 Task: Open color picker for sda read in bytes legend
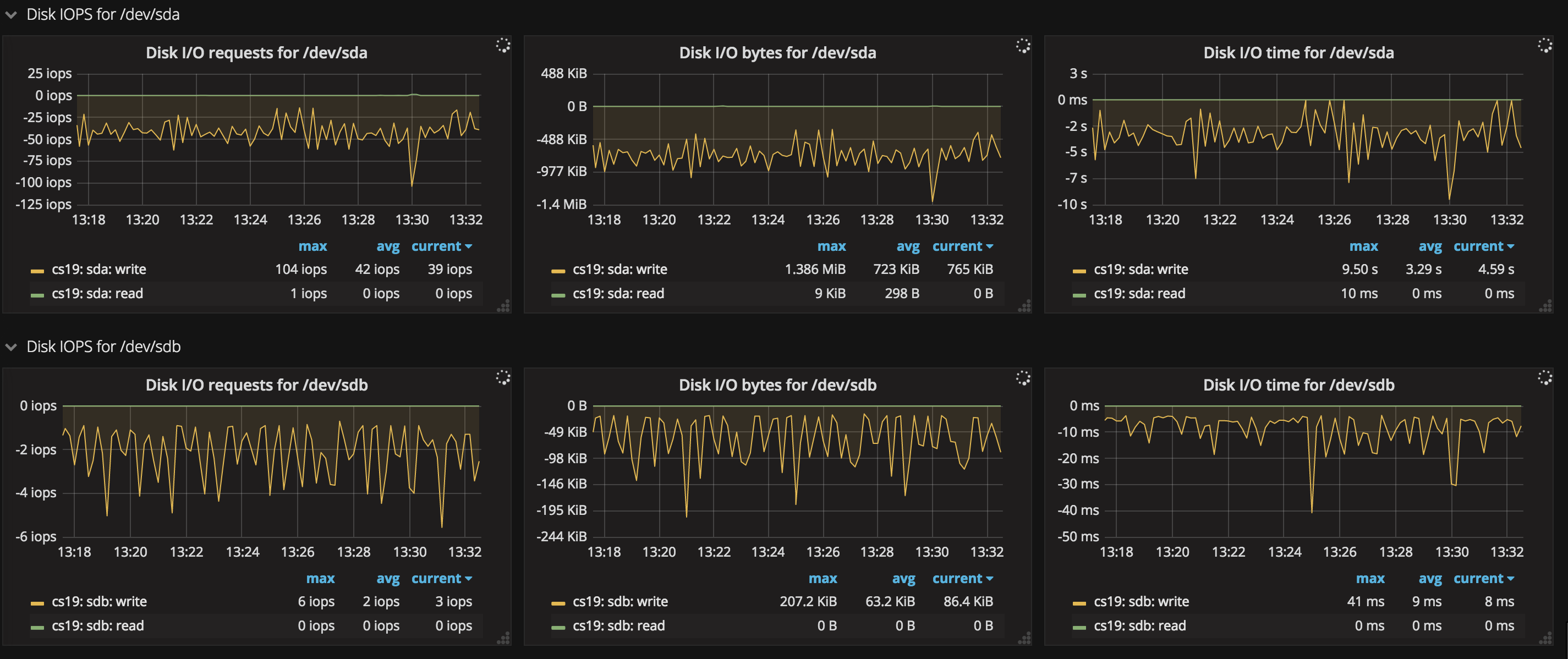click(558, 295)
